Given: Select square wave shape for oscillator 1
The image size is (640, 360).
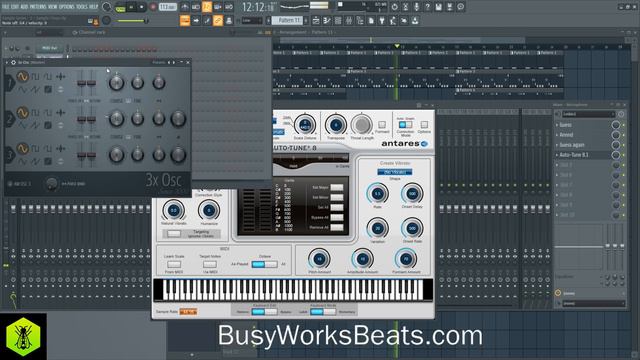Looking at the screenshot, I should (35, 76).
